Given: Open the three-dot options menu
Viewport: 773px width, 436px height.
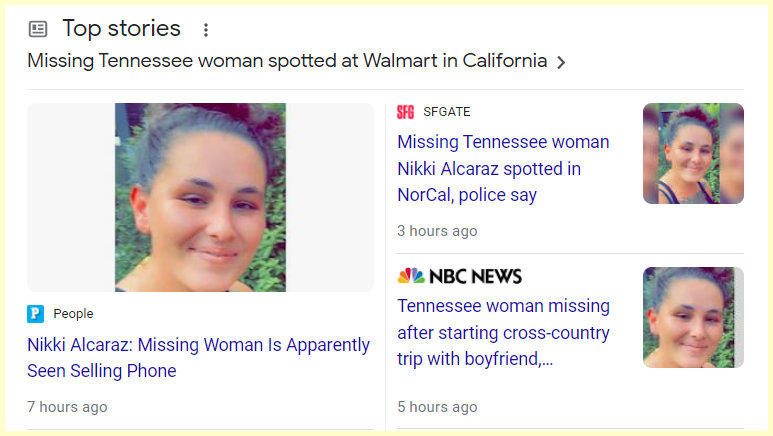Looking at the screenshot, I should pos(206,30).
